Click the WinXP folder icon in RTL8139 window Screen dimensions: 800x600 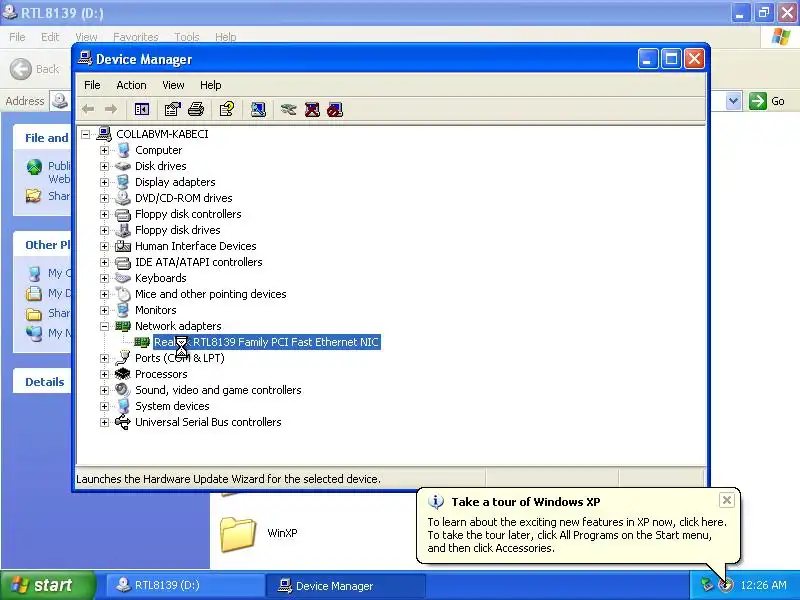pyautogui.click(x=238, y=534)
